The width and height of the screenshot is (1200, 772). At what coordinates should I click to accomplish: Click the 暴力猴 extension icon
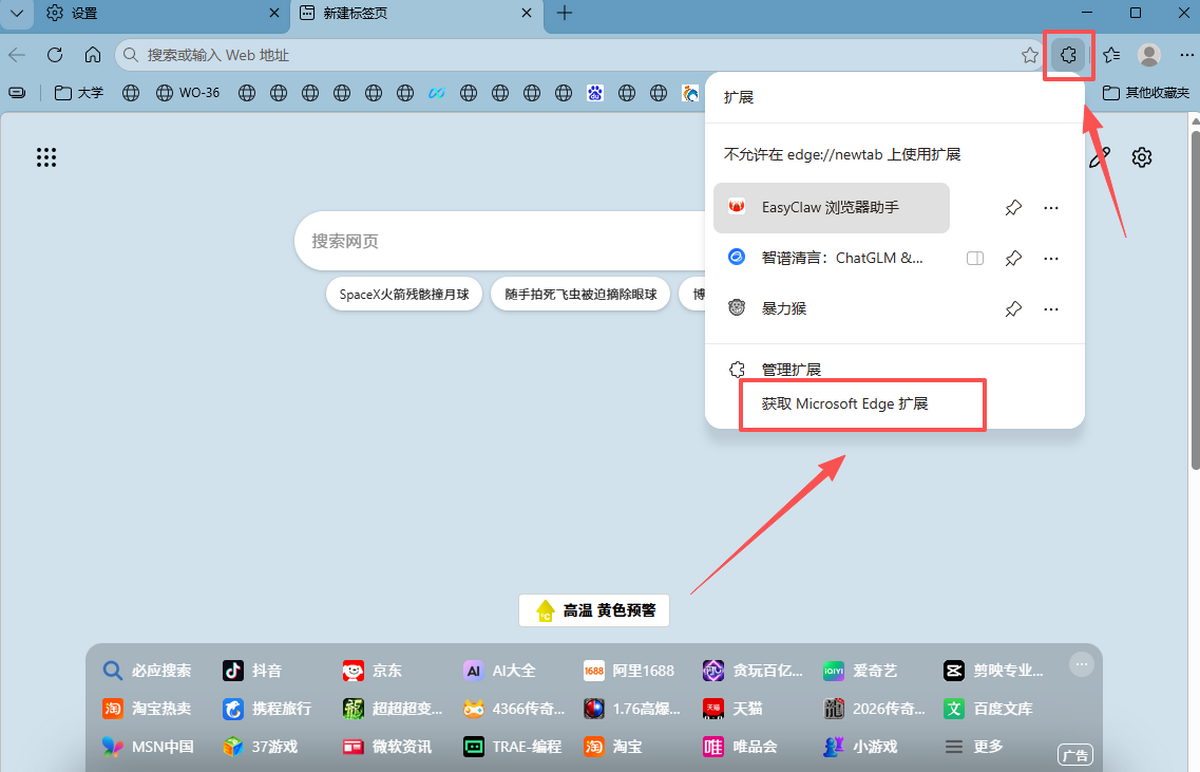(737, 308)
